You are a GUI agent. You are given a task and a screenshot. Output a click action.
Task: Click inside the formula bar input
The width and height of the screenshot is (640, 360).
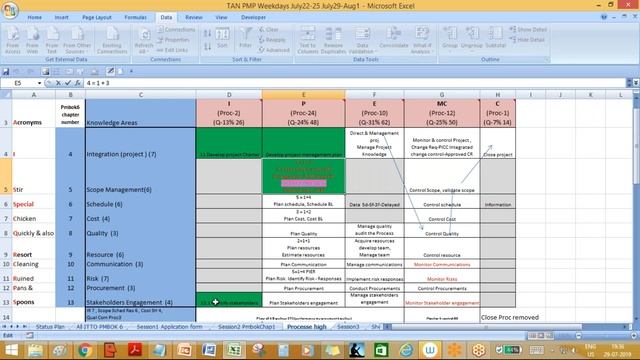coord(355,83)
